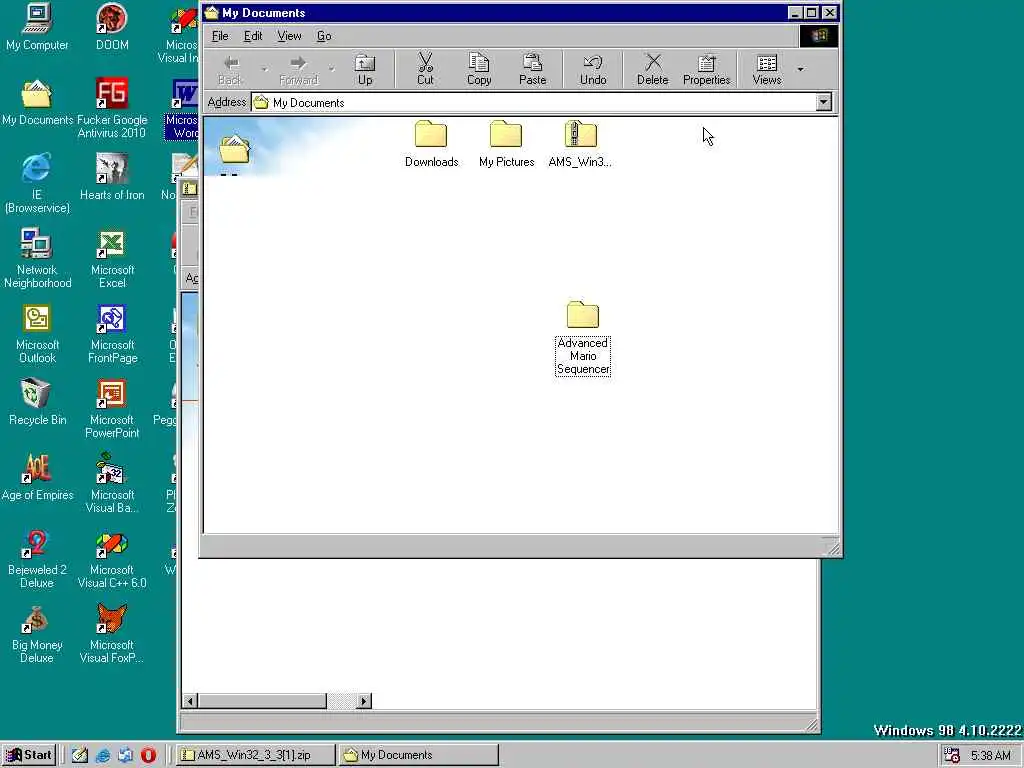Select the My Pictures folder
The height and width of the screenshot is (768, 1024).
pos(506,144)
